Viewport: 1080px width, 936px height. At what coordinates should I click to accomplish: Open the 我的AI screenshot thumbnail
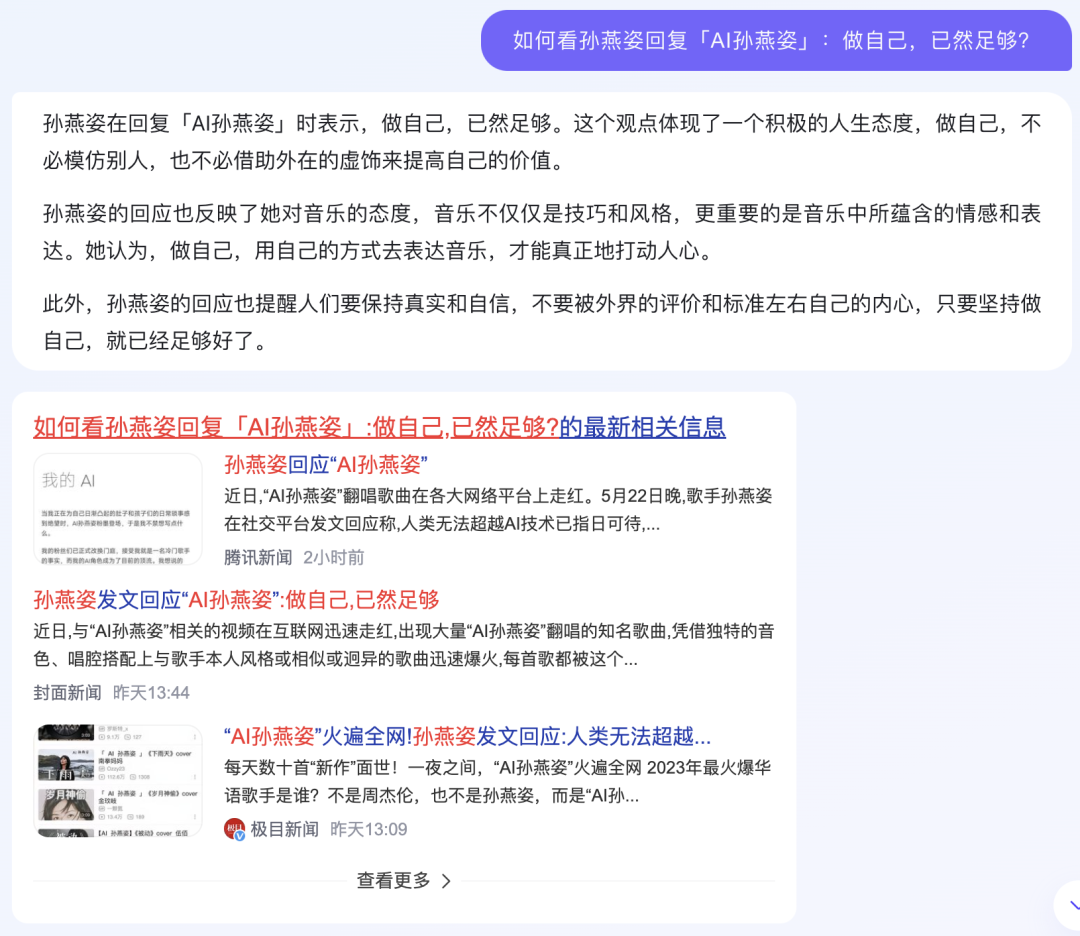117,510
